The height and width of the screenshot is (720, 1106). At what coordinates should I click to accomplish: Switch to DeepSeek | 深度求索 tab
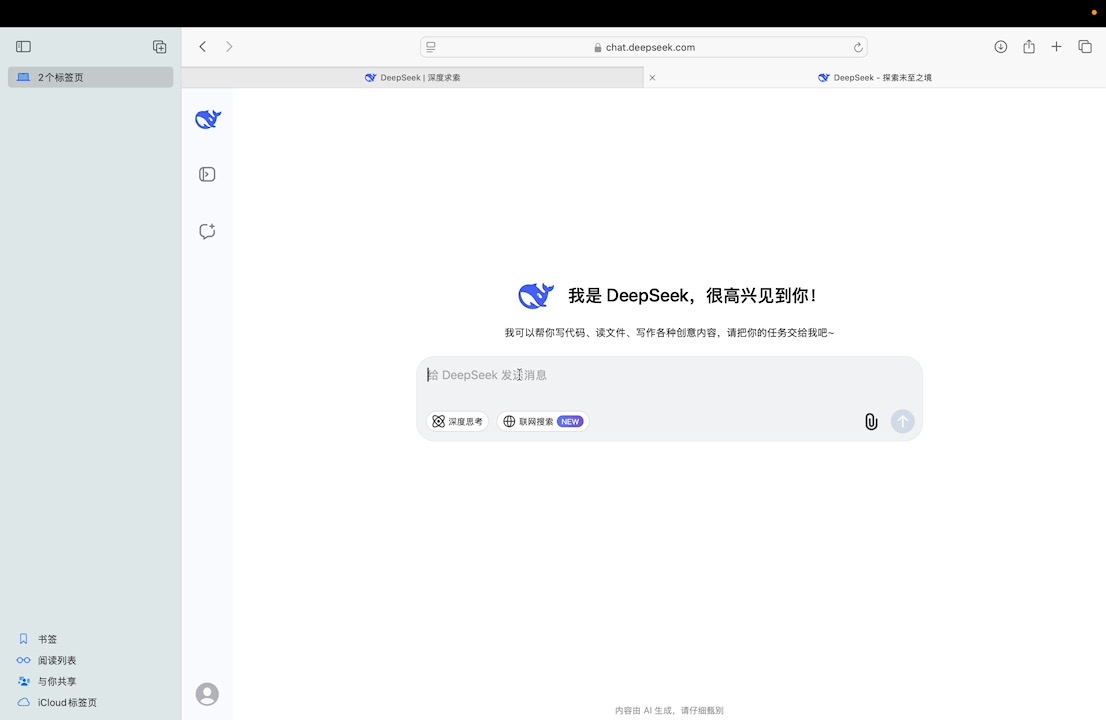point(413,78)
